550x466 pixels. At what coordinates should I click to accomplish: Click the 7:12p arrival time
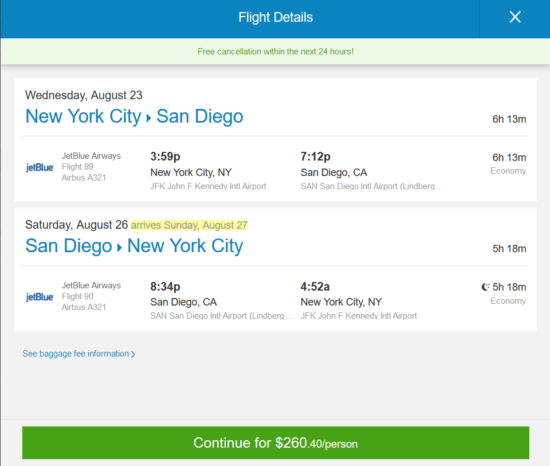pos(315,156)
